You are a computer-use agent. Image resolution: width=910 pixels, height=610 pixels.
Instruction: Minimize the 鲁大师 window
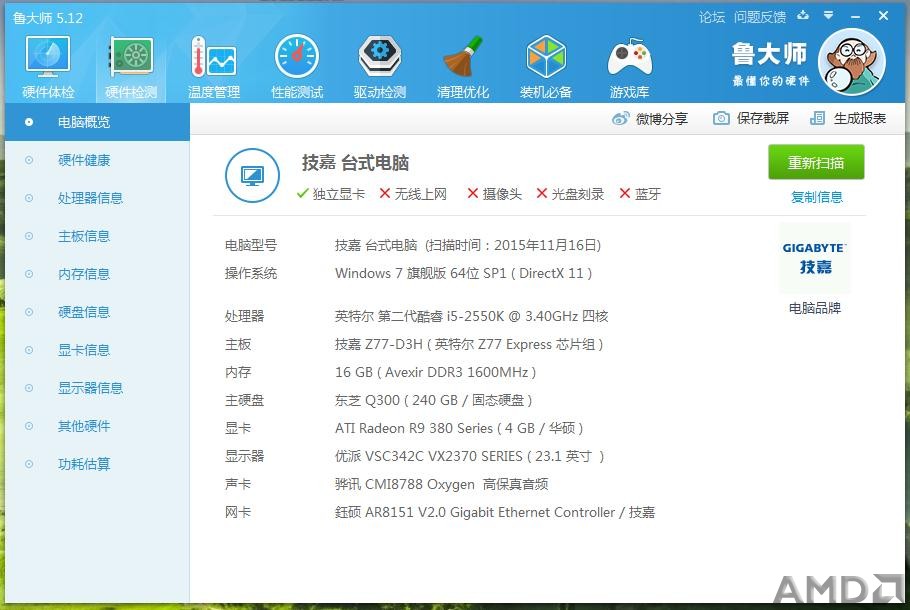[855, 16]
